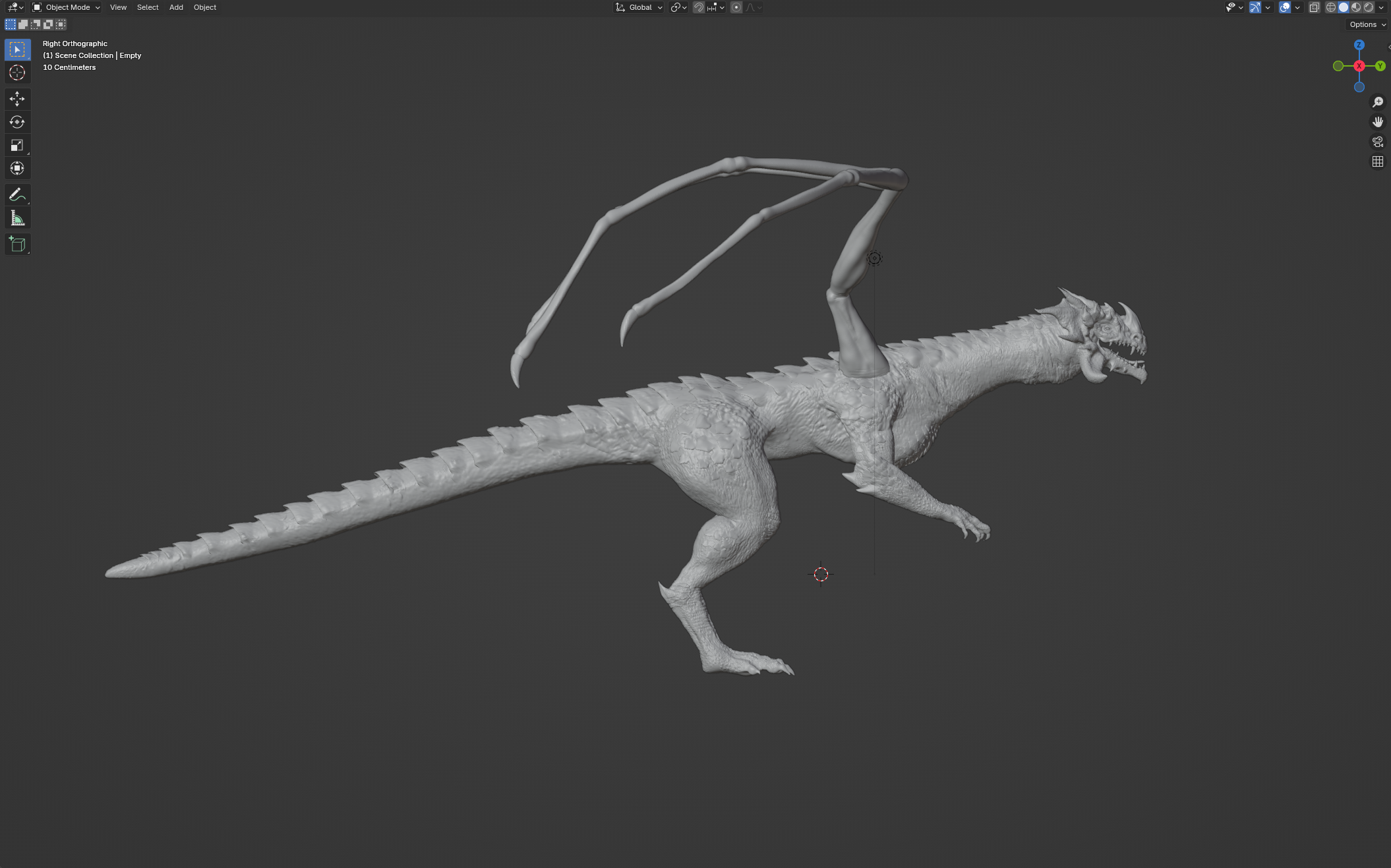Toggle snapping magnet
The image size is (1391, 868).
pyautogui.click(x=699, y=7)
